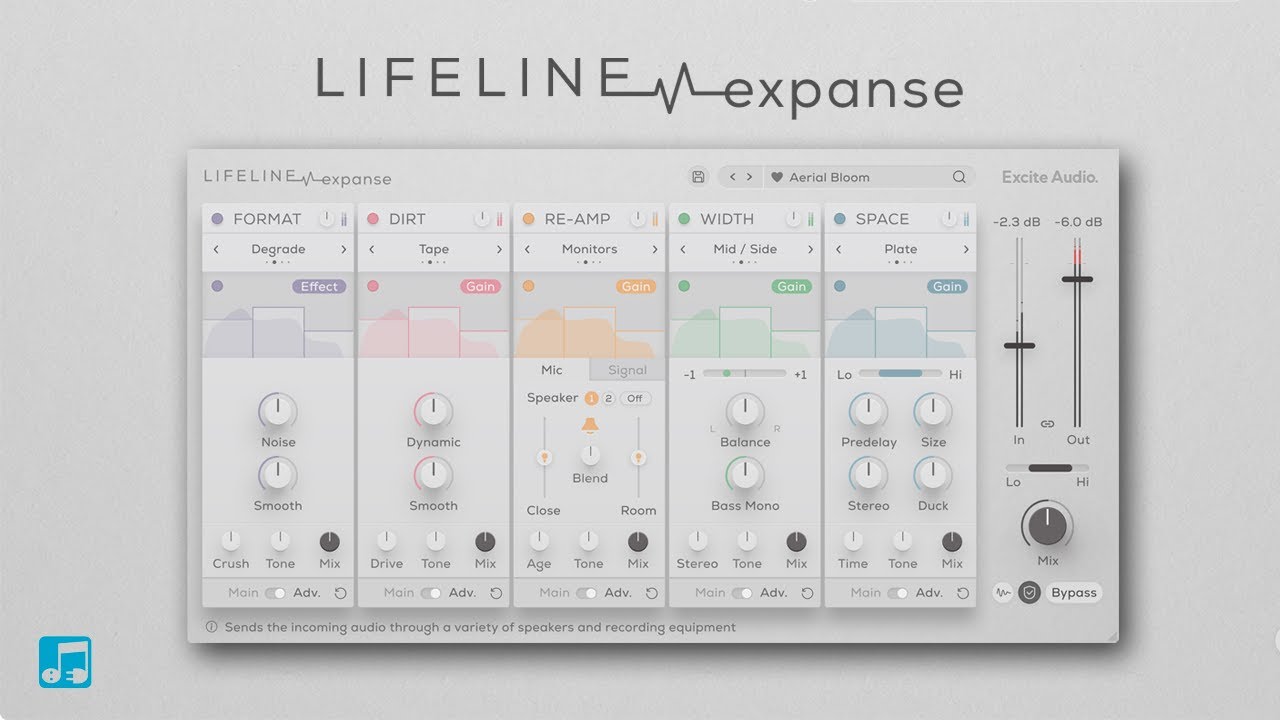Viewport: 1280px width, 720px height.
Task: Select next SPACE mode after Plate
Action: point(966,249)
